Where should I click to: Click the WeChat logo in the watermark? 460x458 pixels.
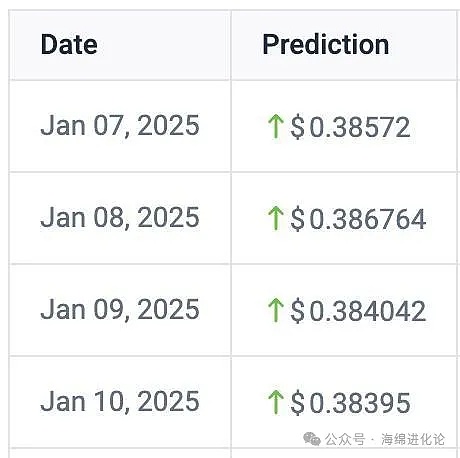tap(312, 439)
